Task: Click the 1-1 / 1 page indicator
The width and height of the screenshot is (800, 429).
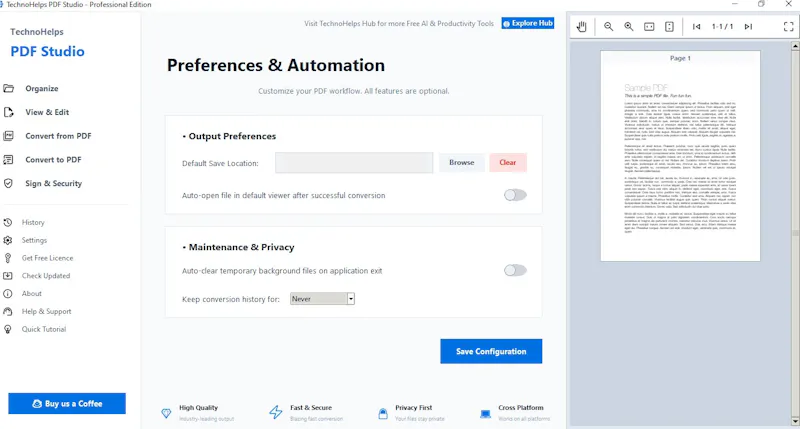Action: coord(722,27)
